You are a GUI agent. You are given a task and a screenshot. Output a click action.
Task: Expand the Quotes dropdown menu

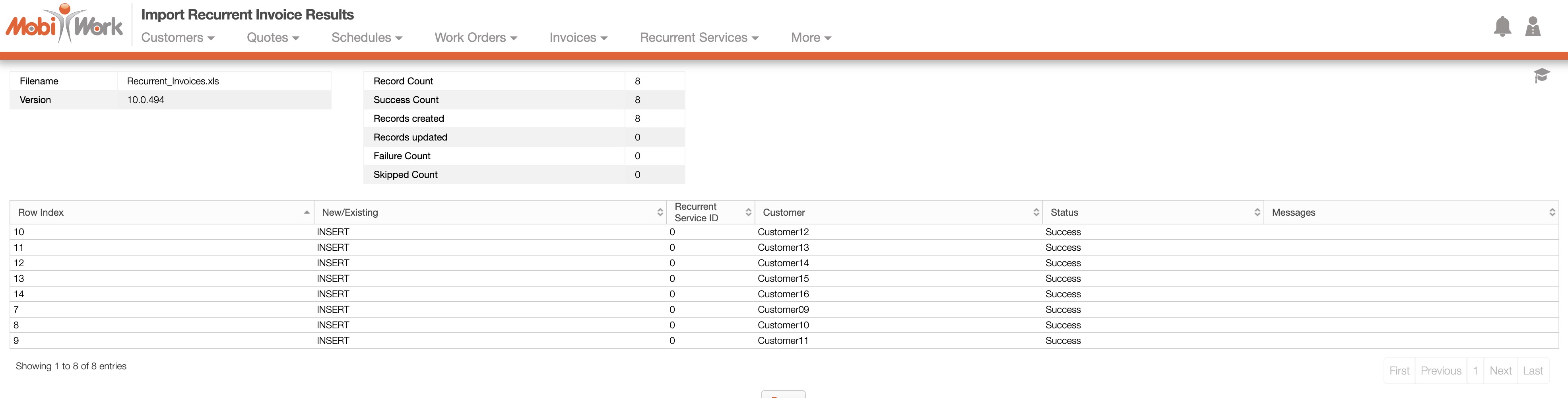click(x=273, y=38)
